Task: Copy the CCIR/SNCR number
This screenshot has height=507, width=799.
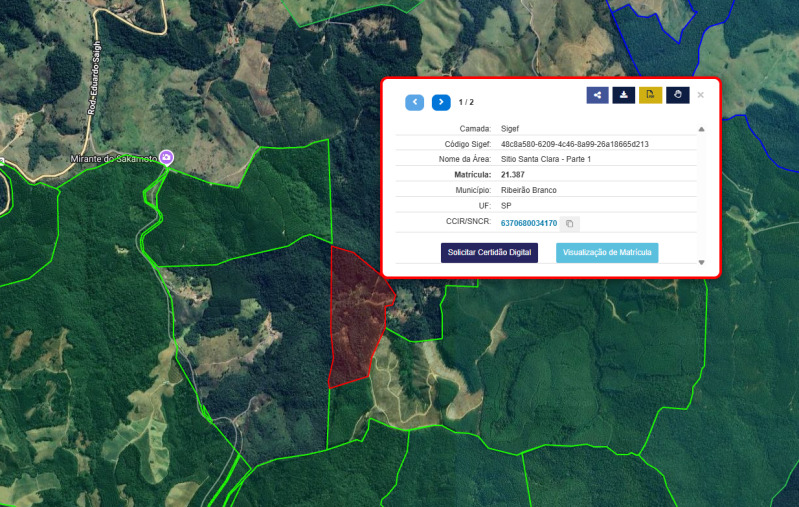Action: (570, 224)
